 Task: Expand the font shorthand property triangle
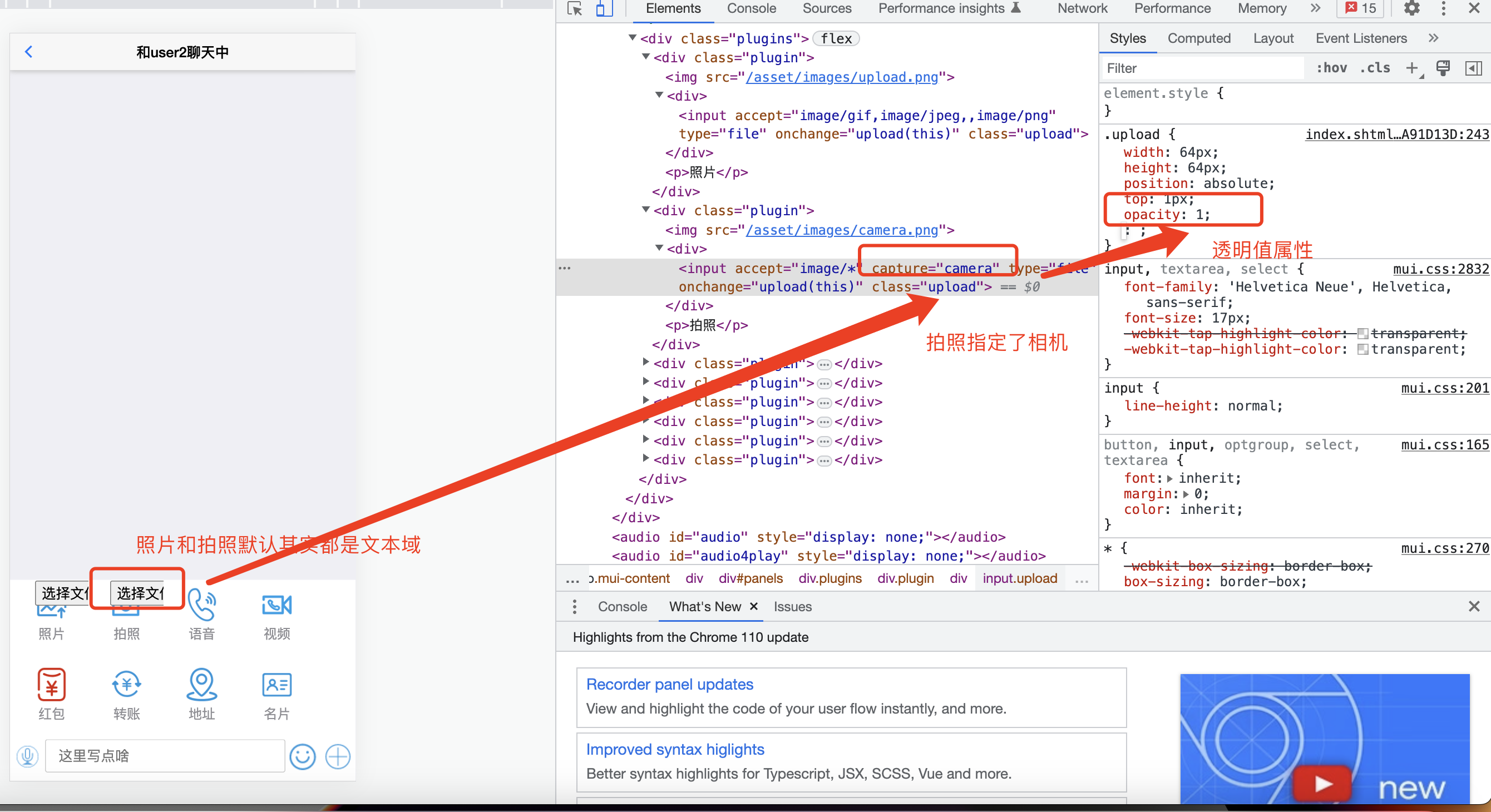point(1170,479)
